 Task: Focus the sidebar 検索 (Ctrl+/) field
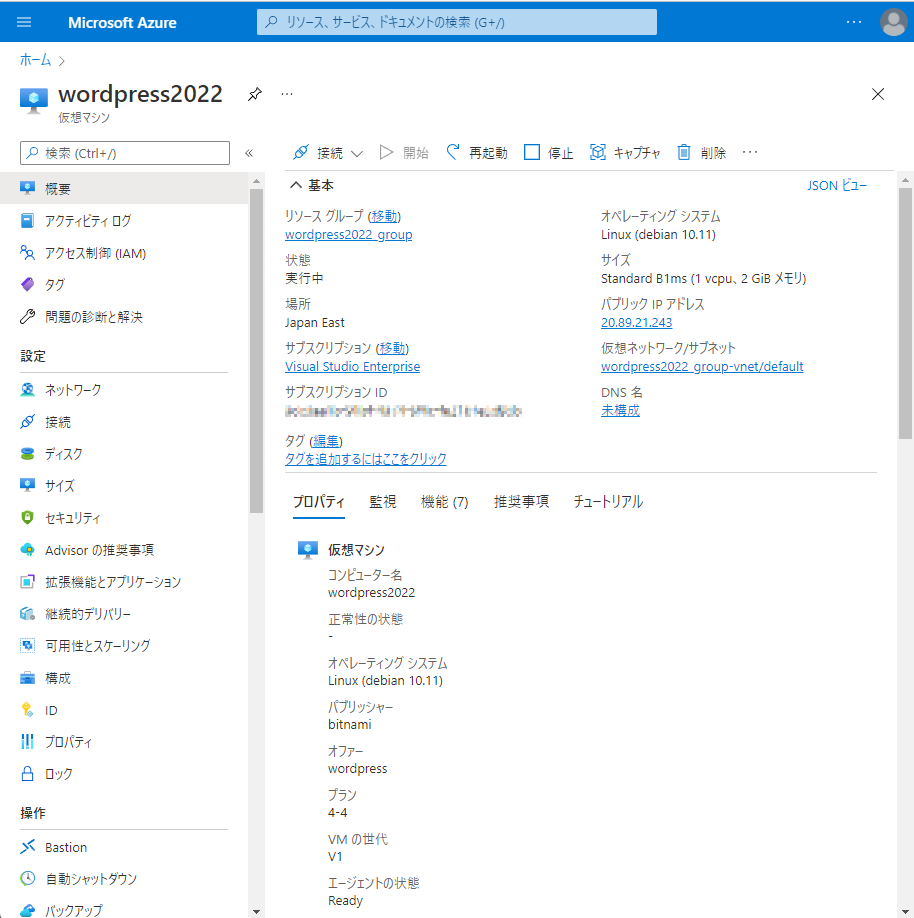125,153
